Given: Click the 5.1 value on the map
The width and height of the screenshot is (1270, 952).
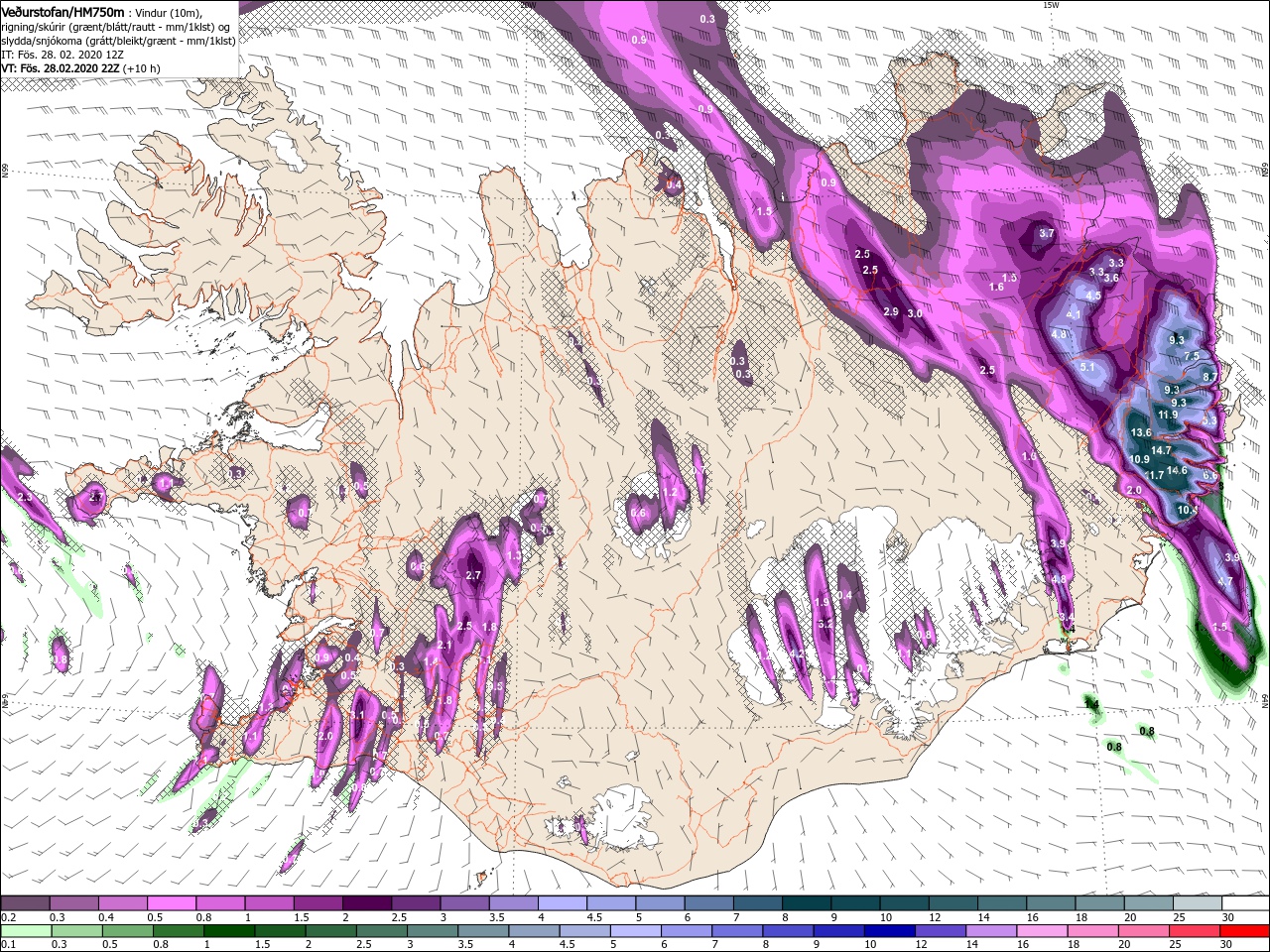Looking at the screenshot, I should click(x=1086, y=367).
